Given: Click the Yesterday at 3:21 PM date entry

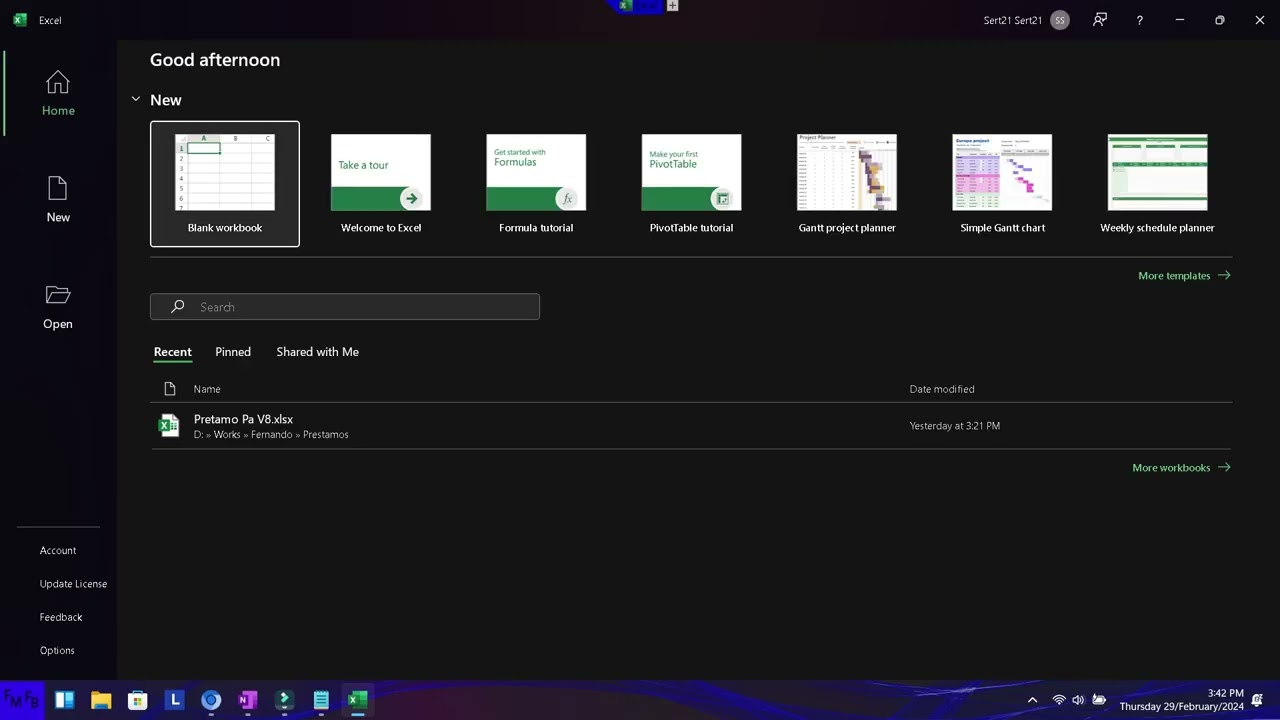Looking at the screenshot, I should 955,426.
